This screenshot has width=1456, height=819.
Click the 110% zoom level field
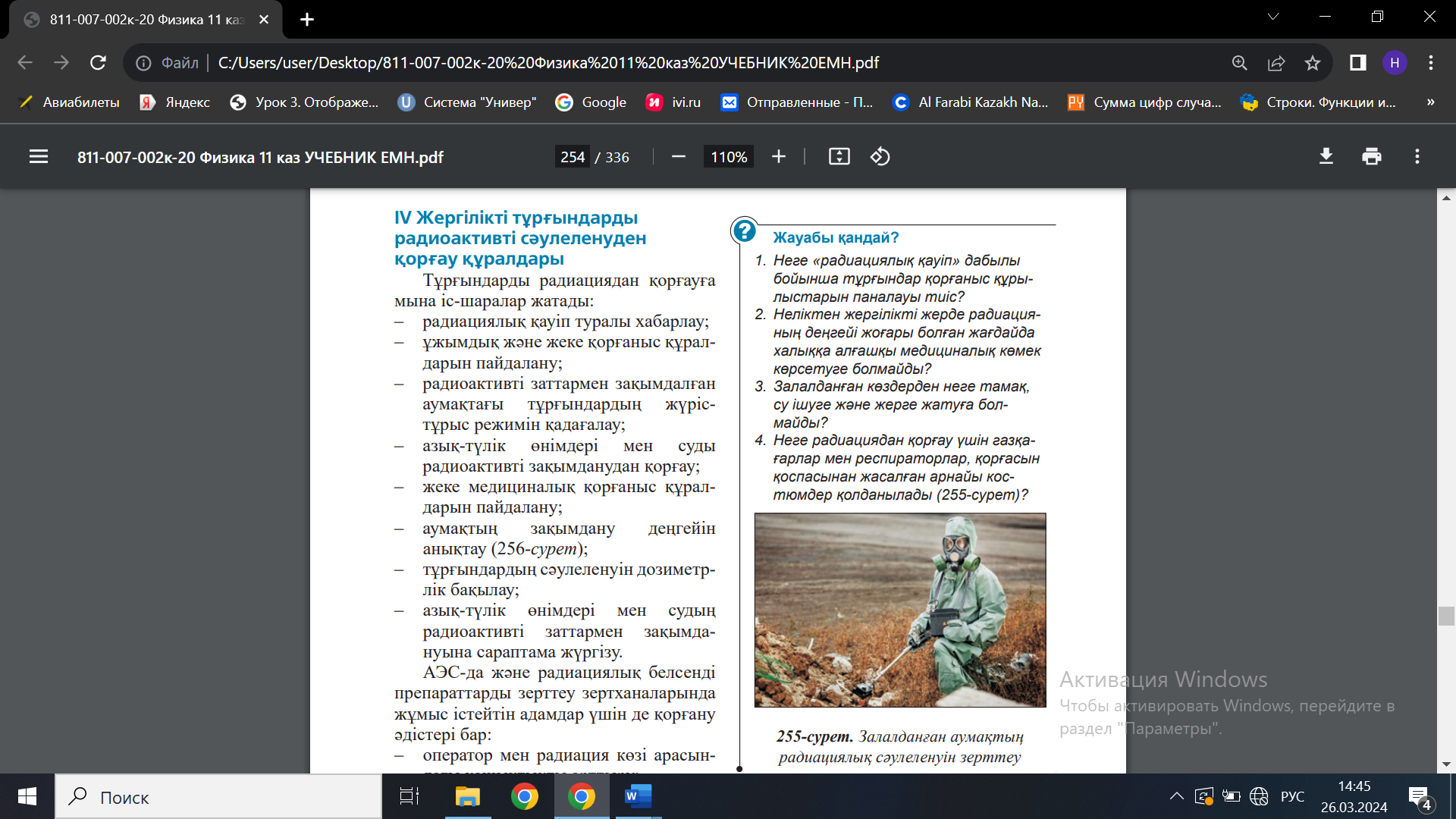tap(728, 157)
